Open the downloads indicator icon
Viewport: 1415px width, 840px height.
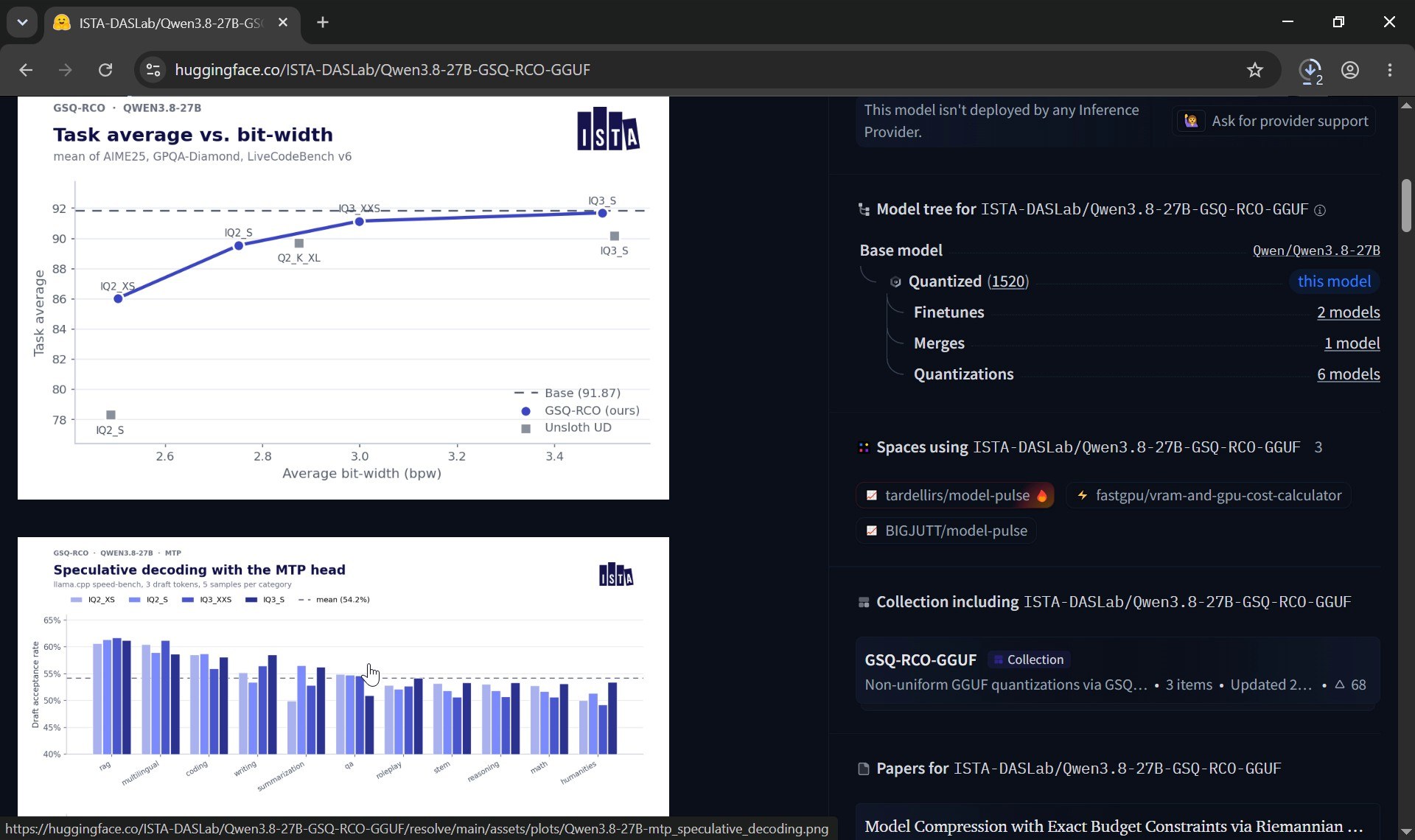(1310, 70)
